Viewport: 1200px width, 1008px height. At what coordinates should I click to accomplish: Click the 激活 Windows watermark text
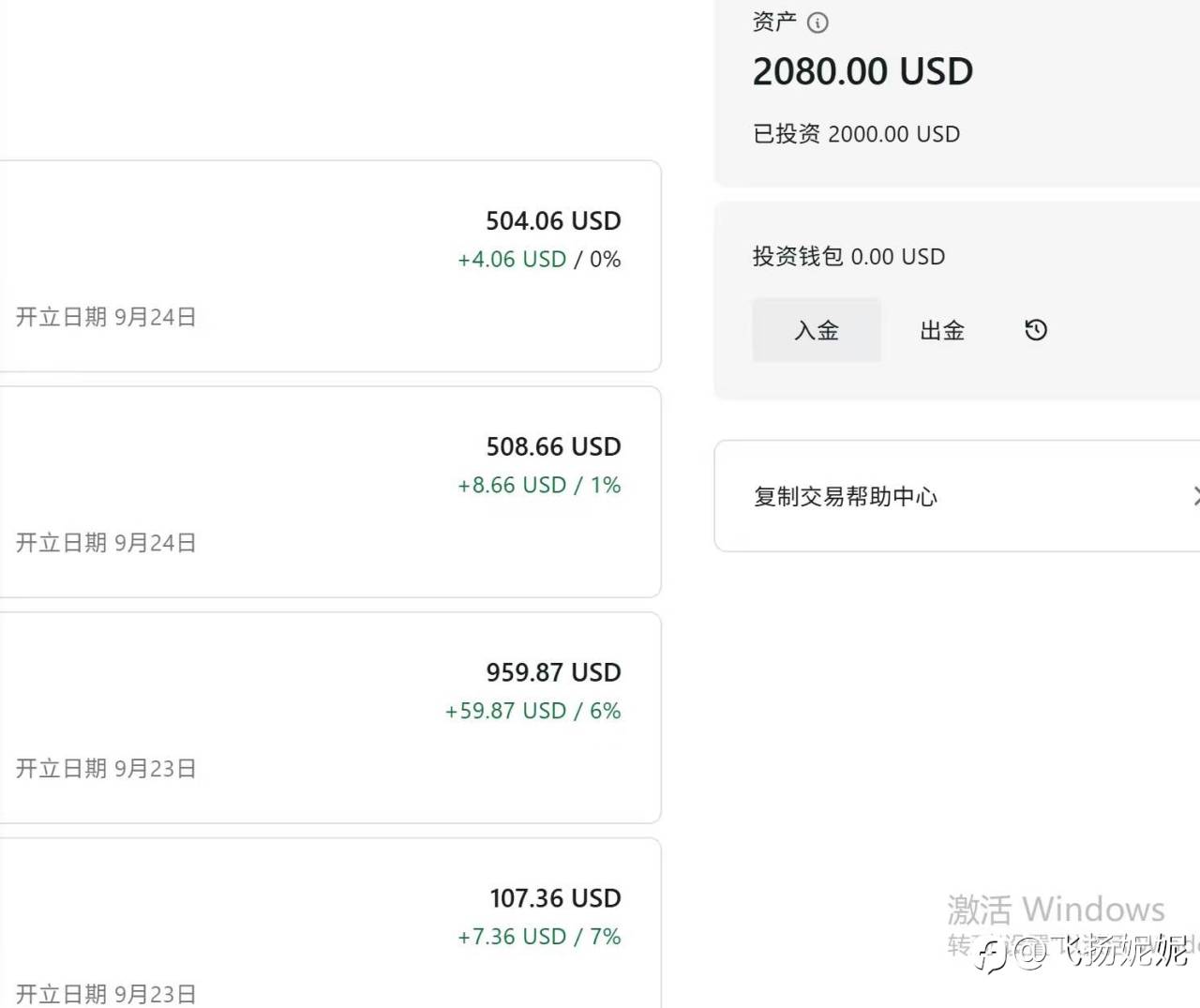(x=1056, y=910)
